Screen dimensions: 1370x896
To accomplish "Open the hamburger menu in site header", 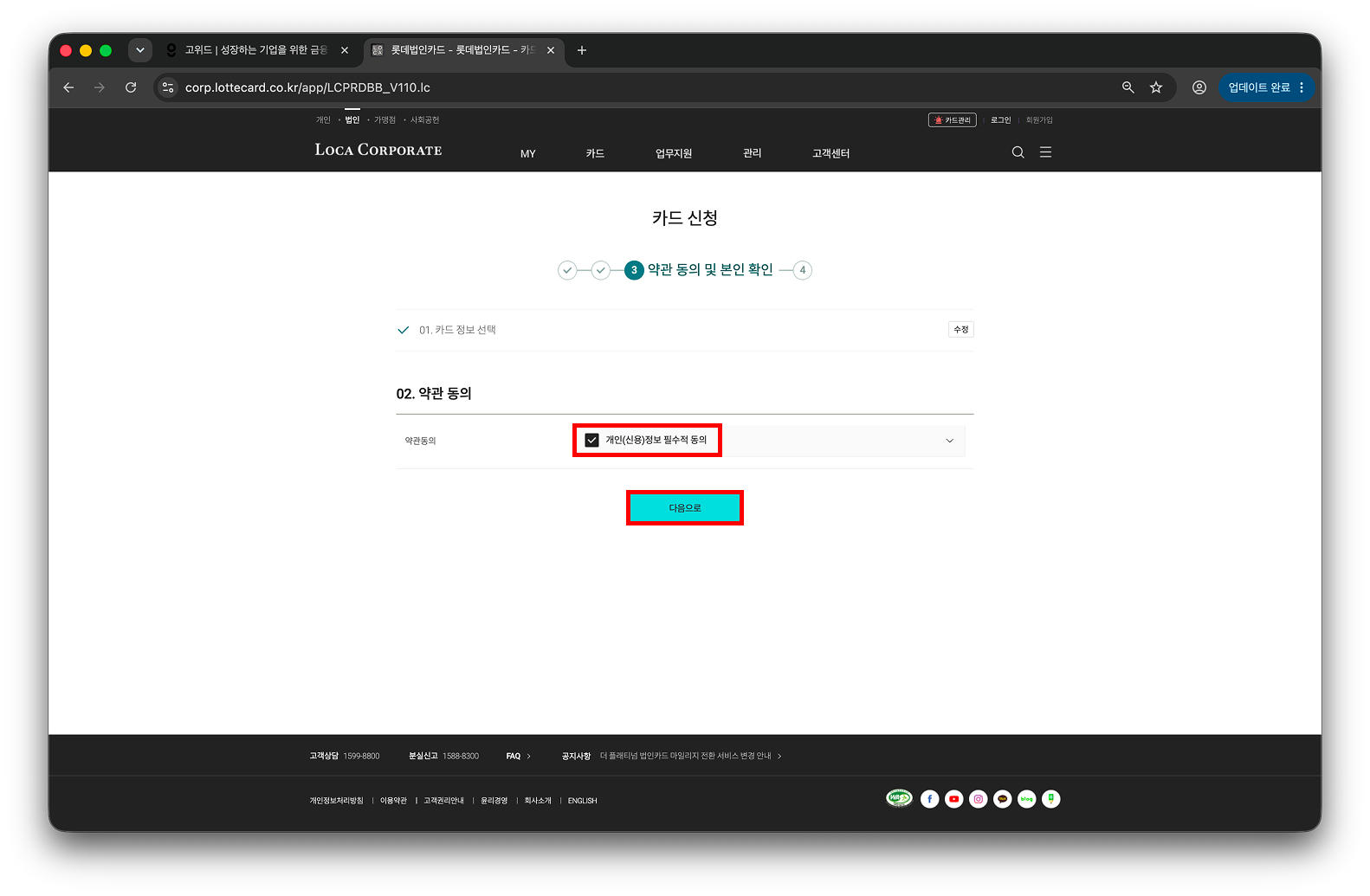I will click(1045, 152).
